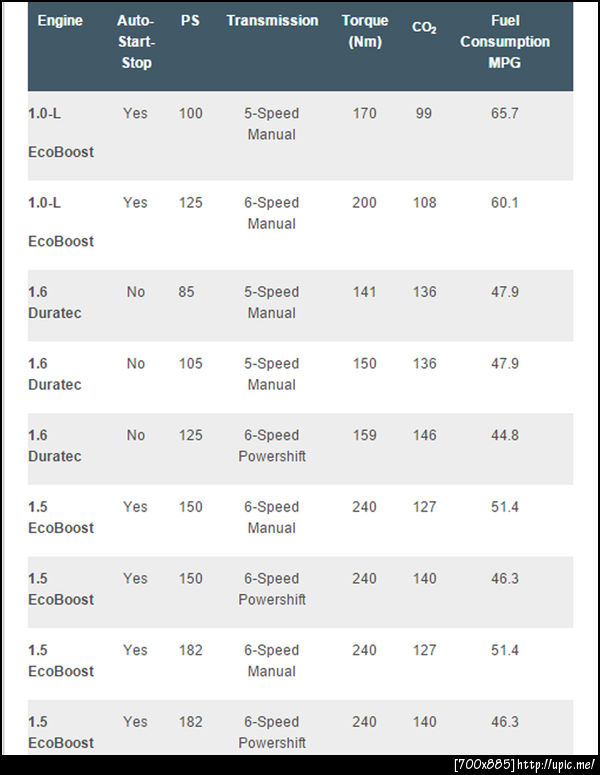Click the Engine column header
Image resolution: width=600 pixels, height=775 pixels.
60,21
